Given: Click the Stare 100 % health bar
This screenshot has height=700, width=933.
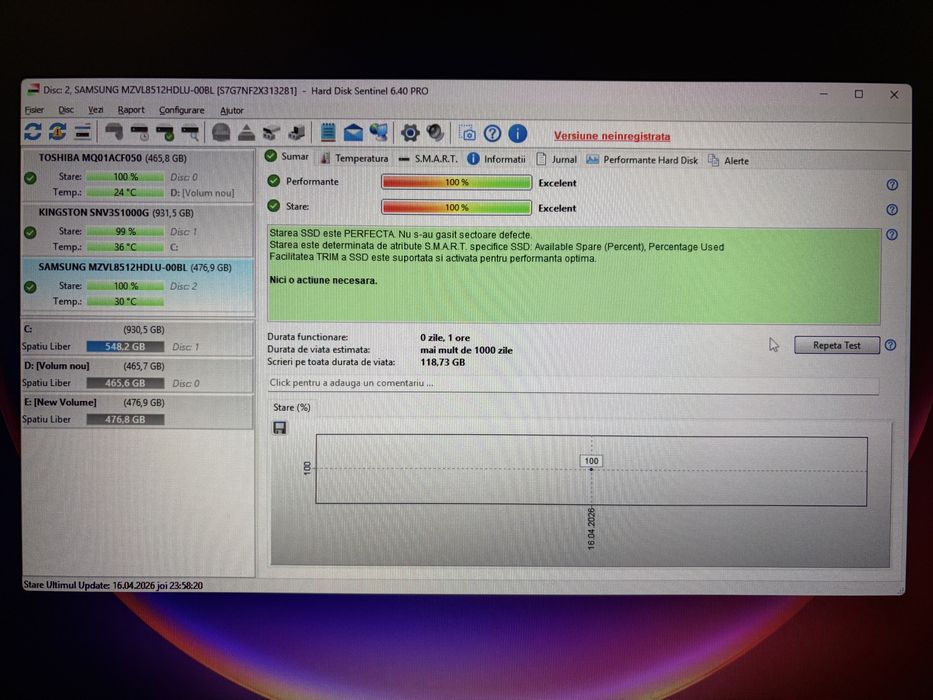Looking at the screenshot, I should pos(456,207).
